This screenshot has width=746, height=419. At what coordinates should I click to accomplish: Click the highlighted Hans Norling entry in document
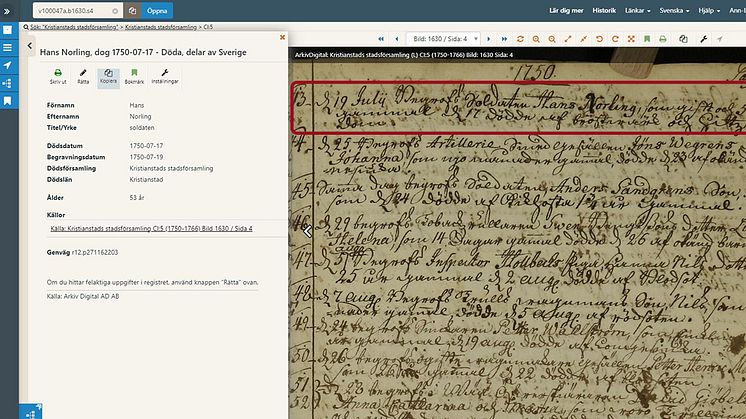[x=518, y=108]
